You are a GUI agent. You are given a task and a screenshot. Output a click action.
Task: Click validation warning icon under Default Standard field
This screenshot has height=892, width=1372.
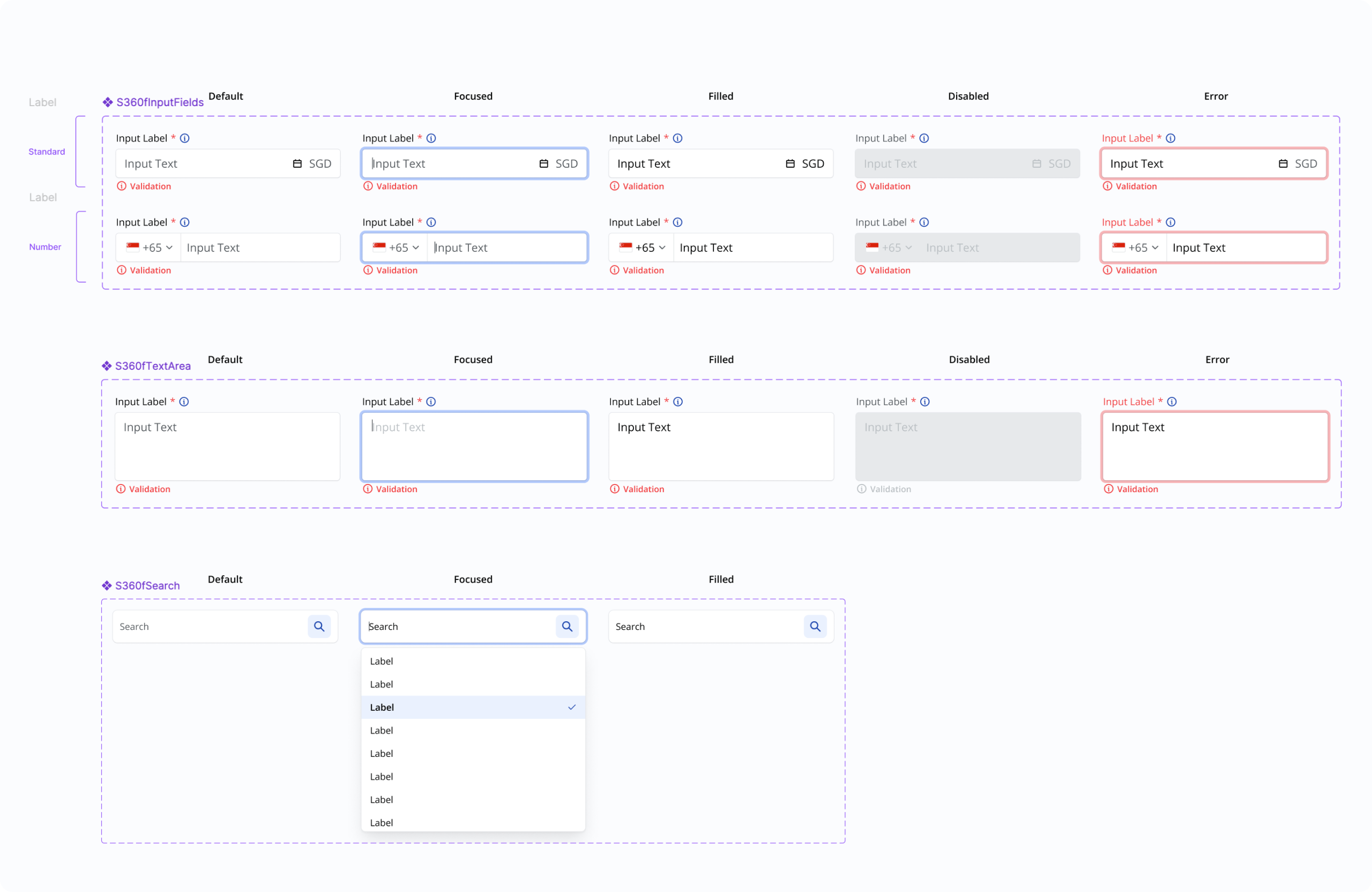(x=122, y=186)
